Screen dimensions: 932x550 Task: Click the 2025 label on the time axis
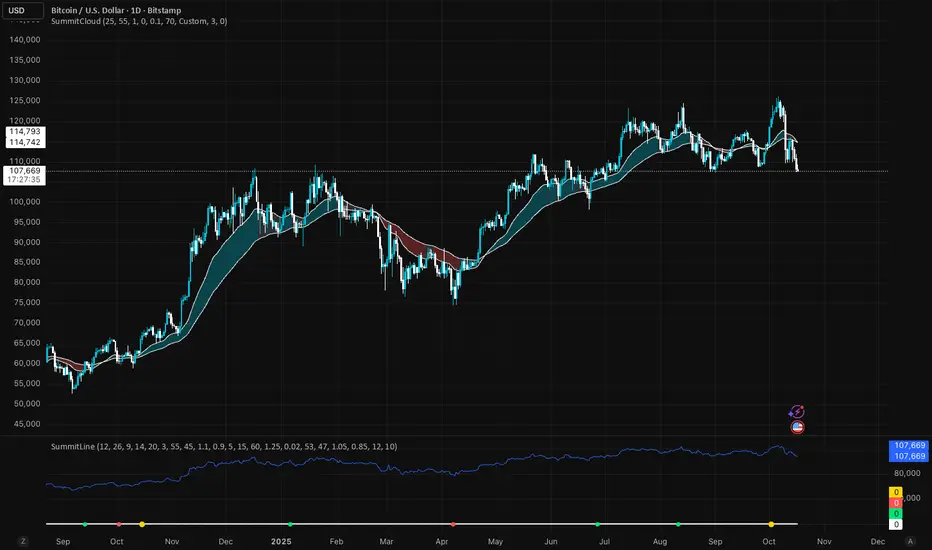[x=281, y=540]
